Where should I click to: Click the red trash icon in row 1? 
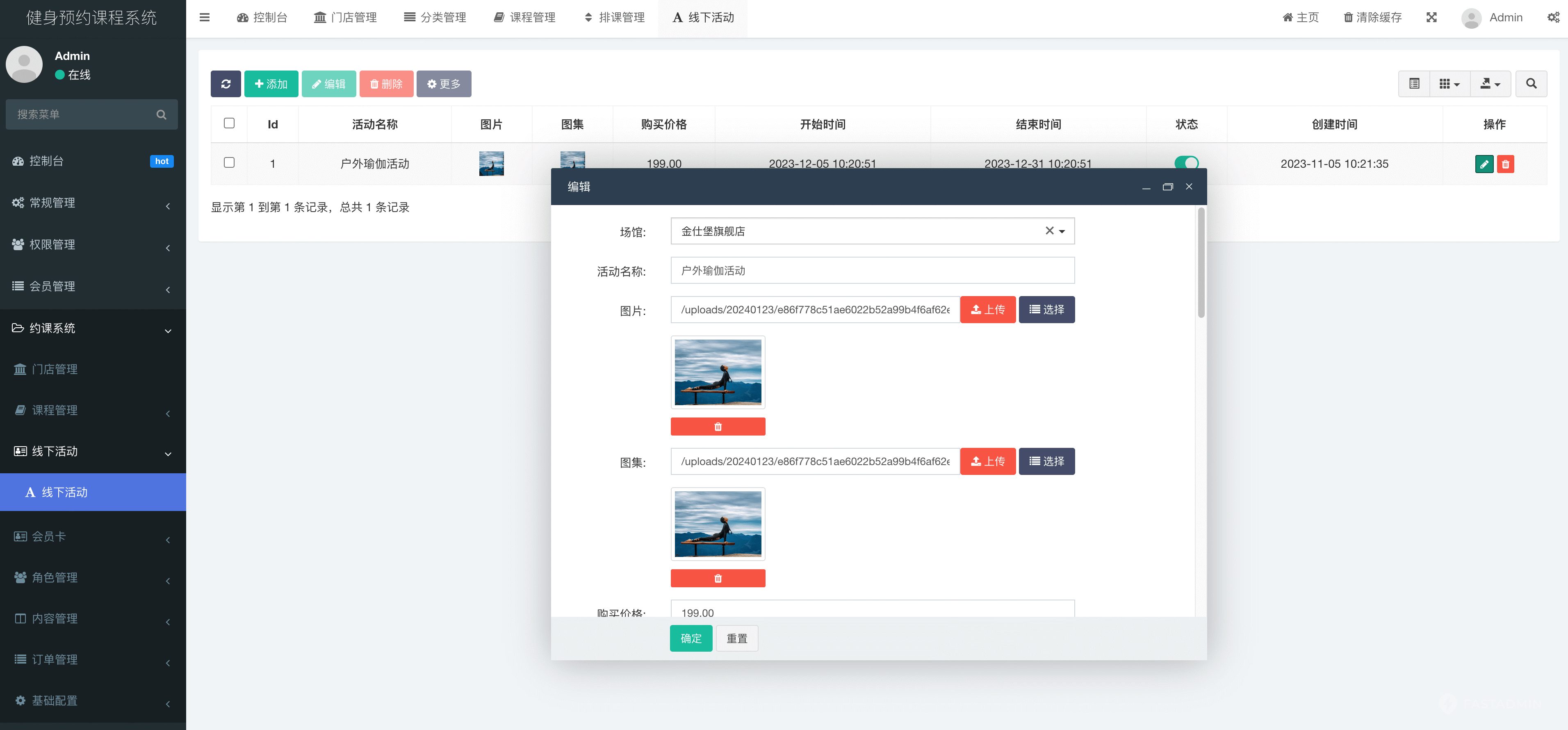(x=1505, y=164)
